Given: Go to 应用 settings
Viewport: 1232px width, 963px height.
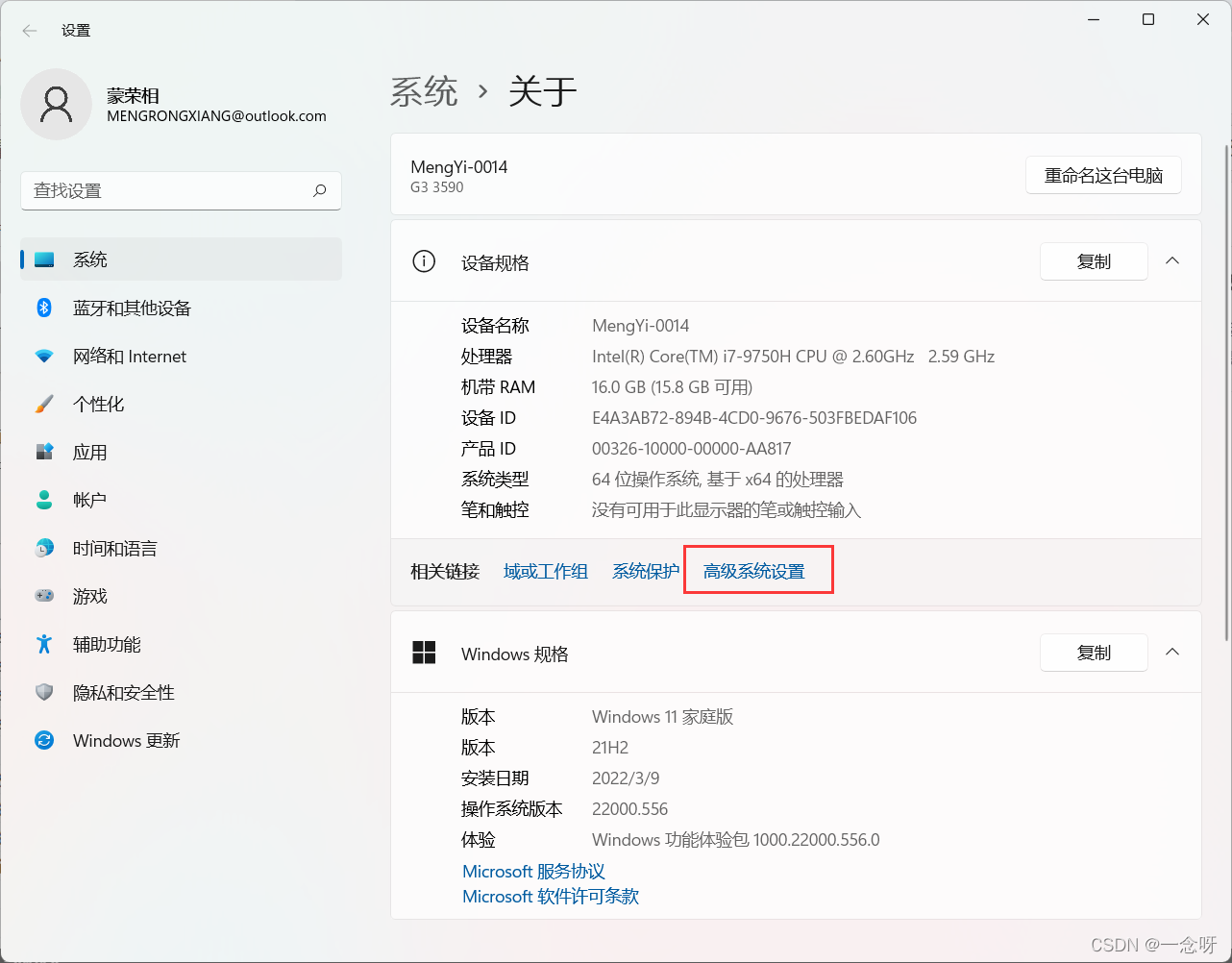Looking at the screenshot, I should pos(181,452).
